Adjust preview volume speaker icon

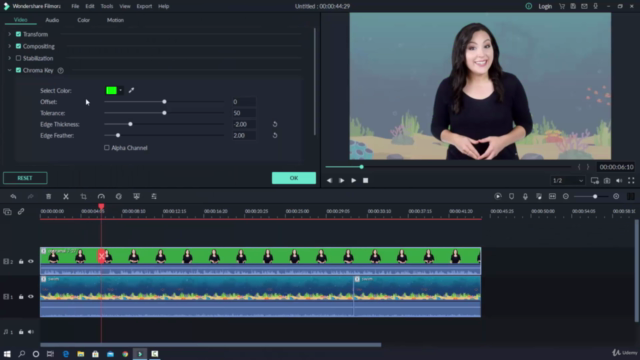(x=619, y=180)
